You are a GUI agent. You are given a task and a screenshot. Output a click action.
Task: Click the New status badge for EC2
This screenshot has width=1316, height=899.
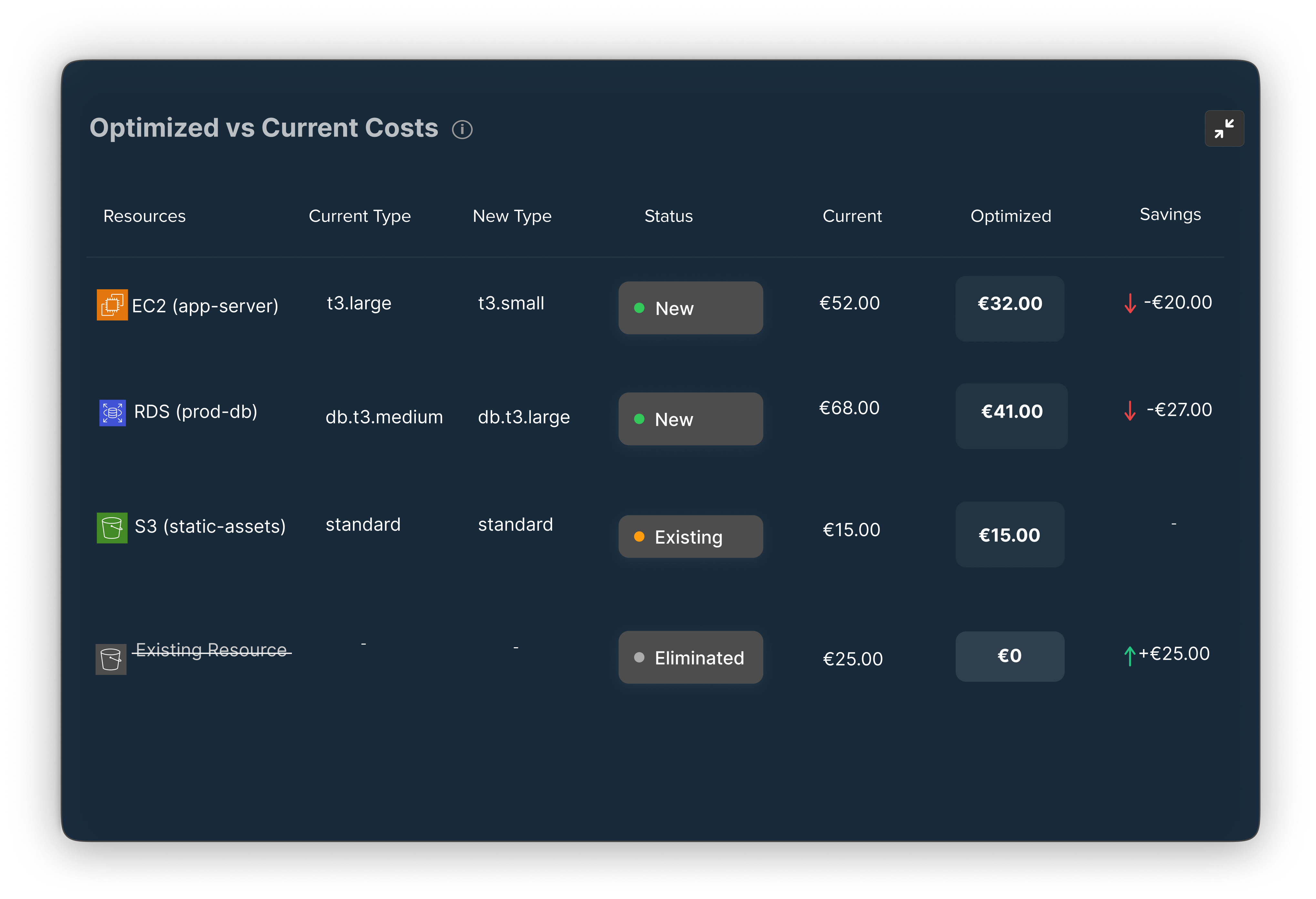tap(690, 308)
